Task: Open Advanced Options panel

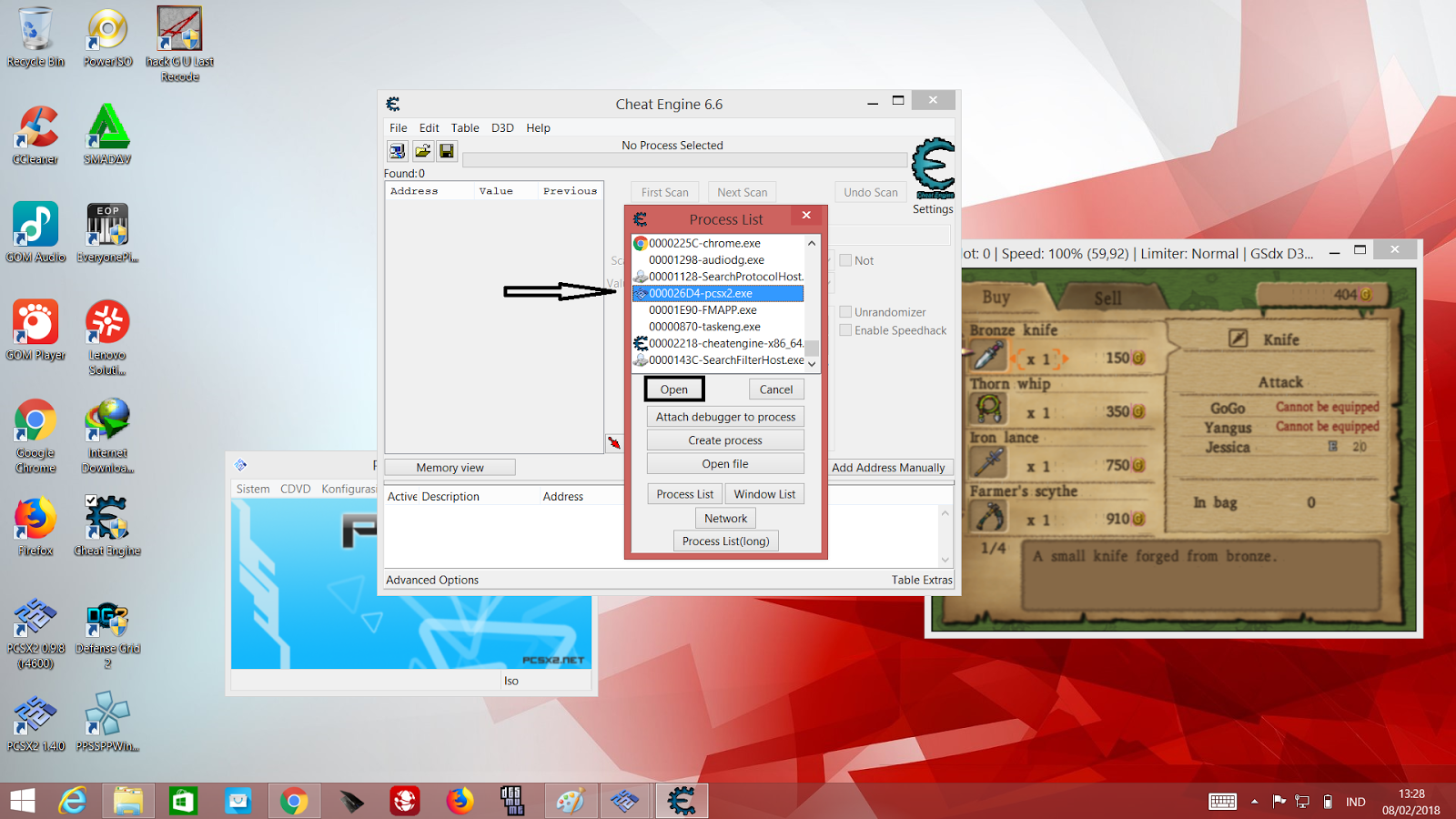Action: (x=432, y=580)
